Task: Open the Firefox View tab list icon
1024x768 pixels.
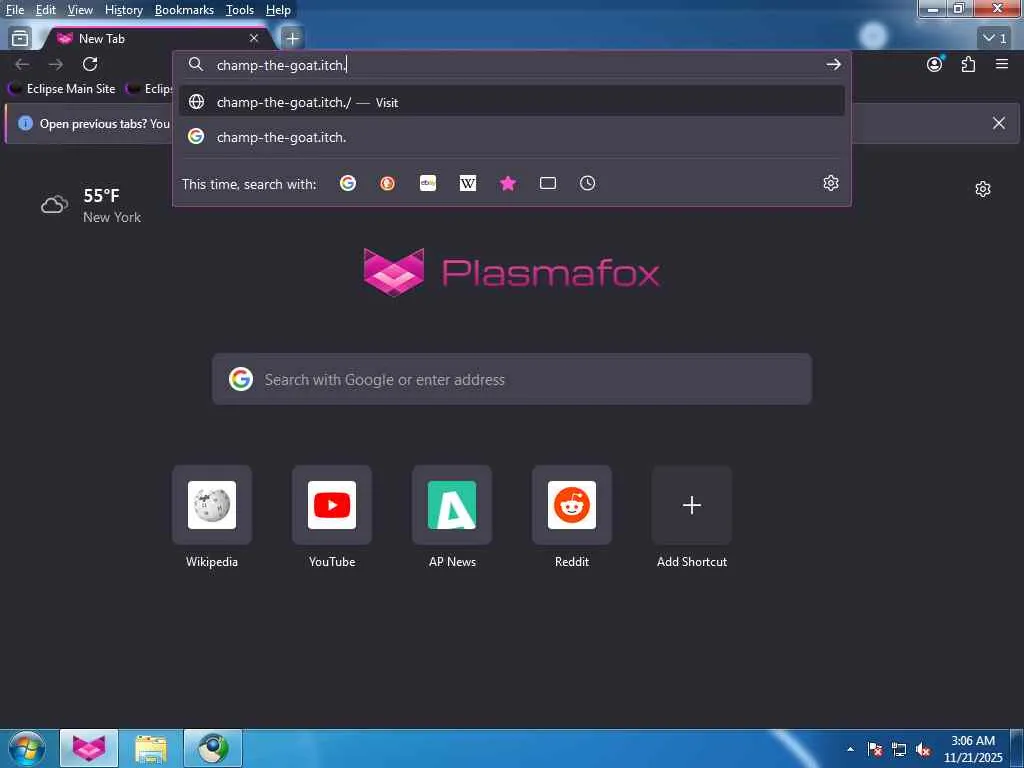Action: coord(20,39)
